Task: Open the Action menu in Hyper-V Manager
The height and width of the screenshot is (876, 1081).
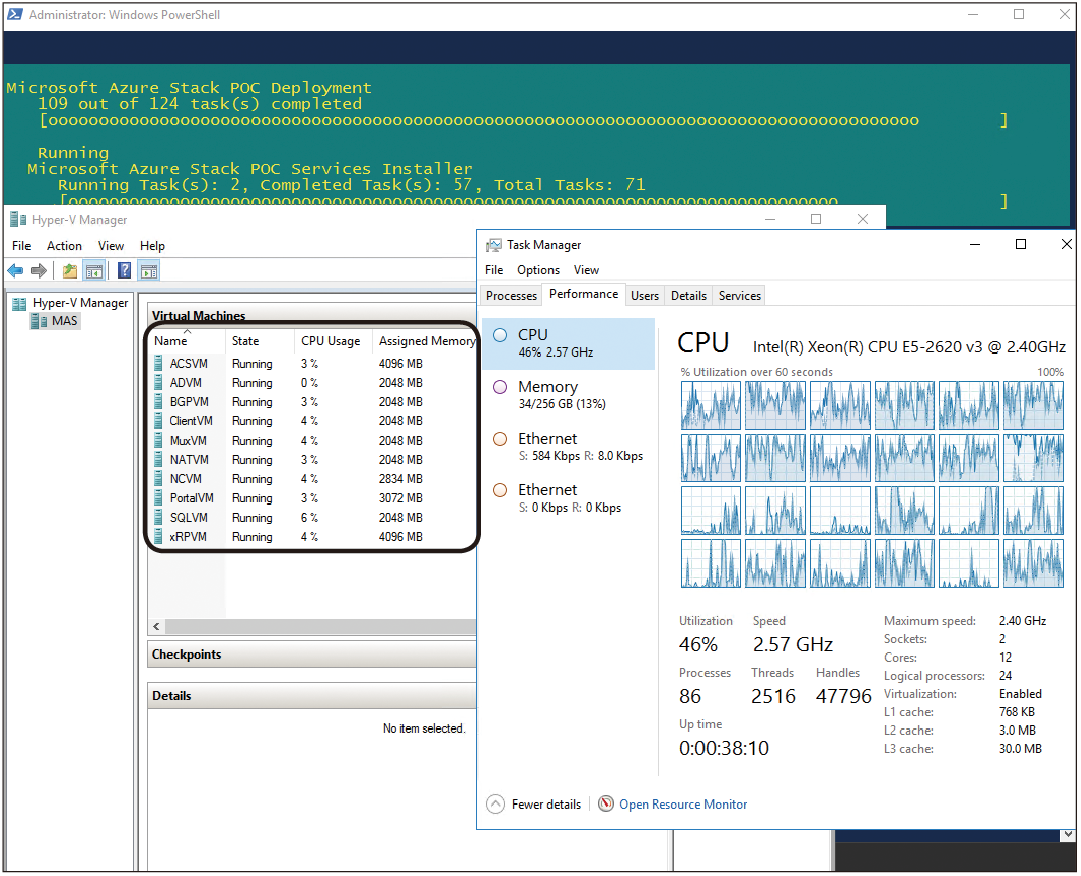Action: [64, 247]
